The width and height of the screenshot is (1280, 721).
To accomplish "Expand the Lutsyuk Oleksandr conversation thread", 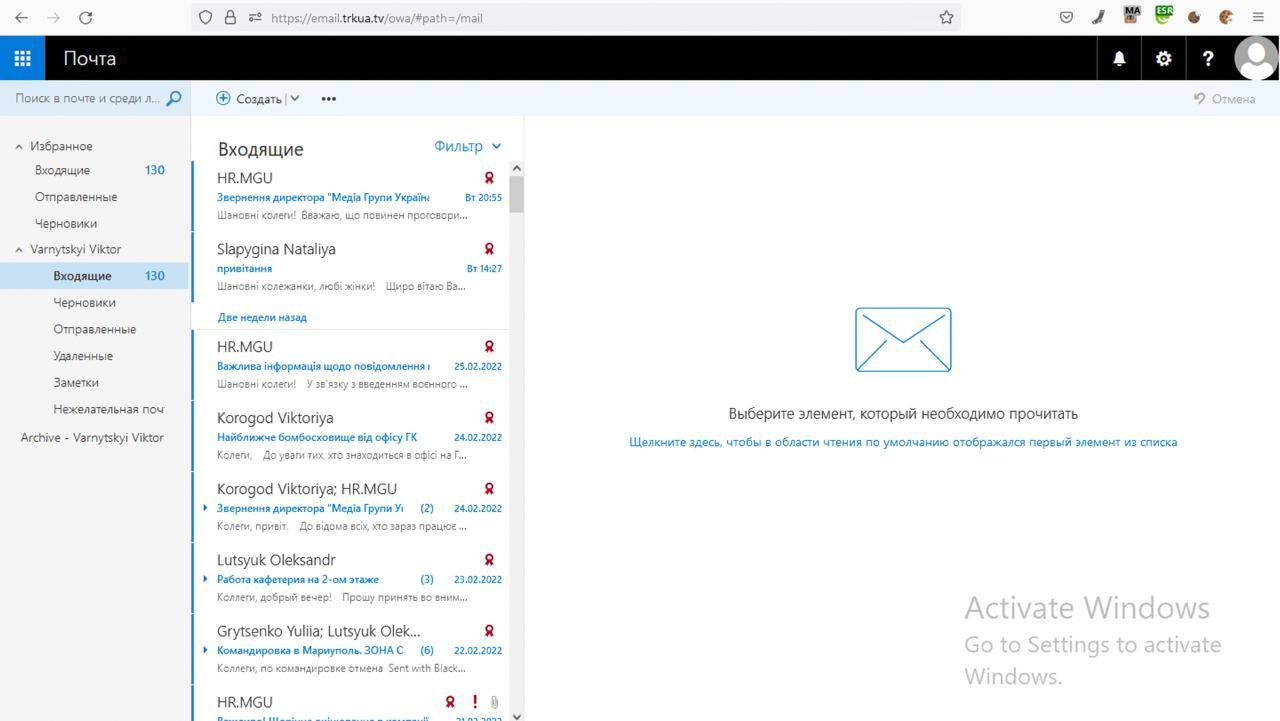I will [x=206, y=579].
